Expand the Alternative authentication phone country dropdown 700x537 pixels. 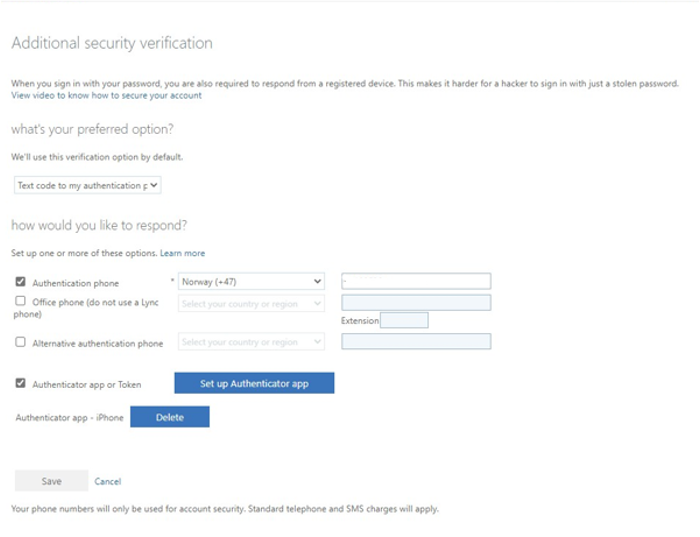[252, 342]
